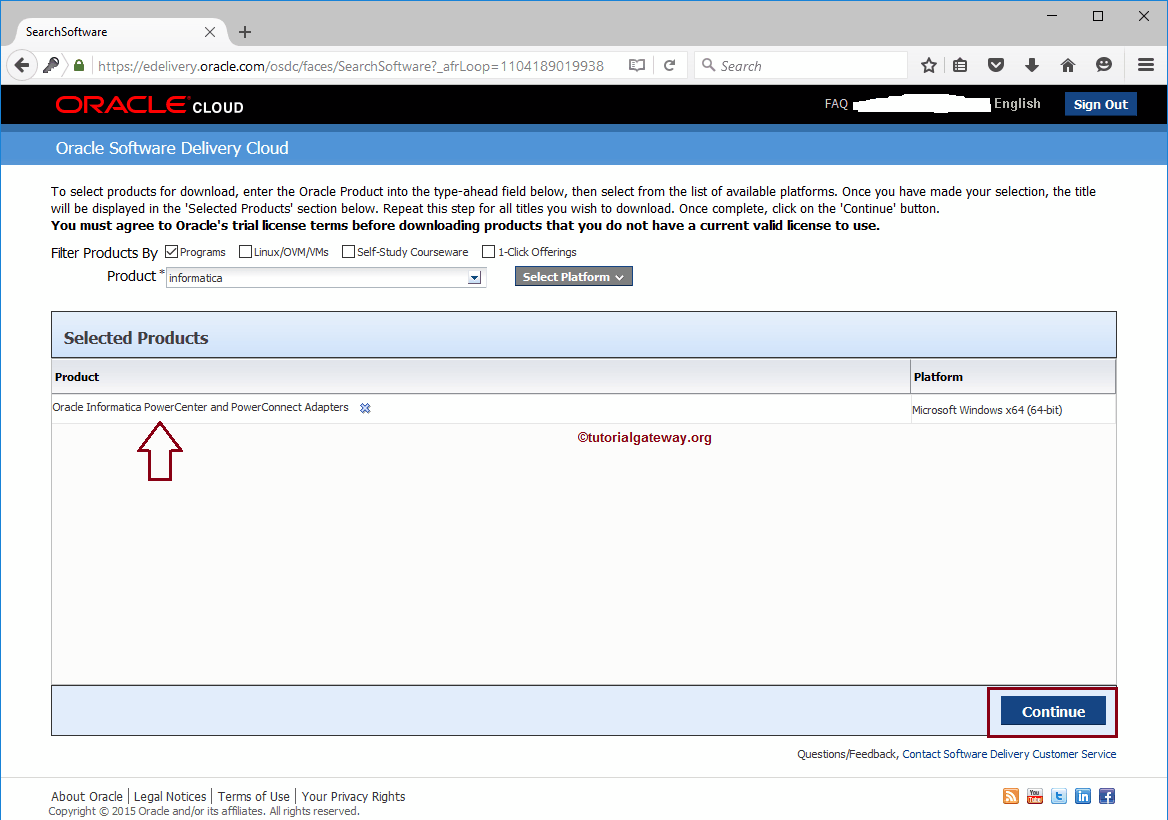
Task: Click the browser Search box
Action: tap(802, 66)
